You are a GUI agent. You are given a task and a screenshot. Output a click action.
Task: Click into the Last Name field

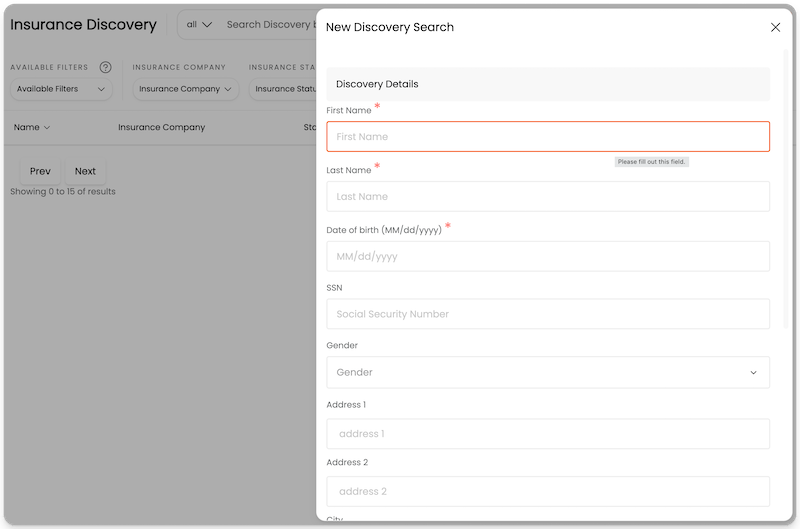[x=547, y=196]
